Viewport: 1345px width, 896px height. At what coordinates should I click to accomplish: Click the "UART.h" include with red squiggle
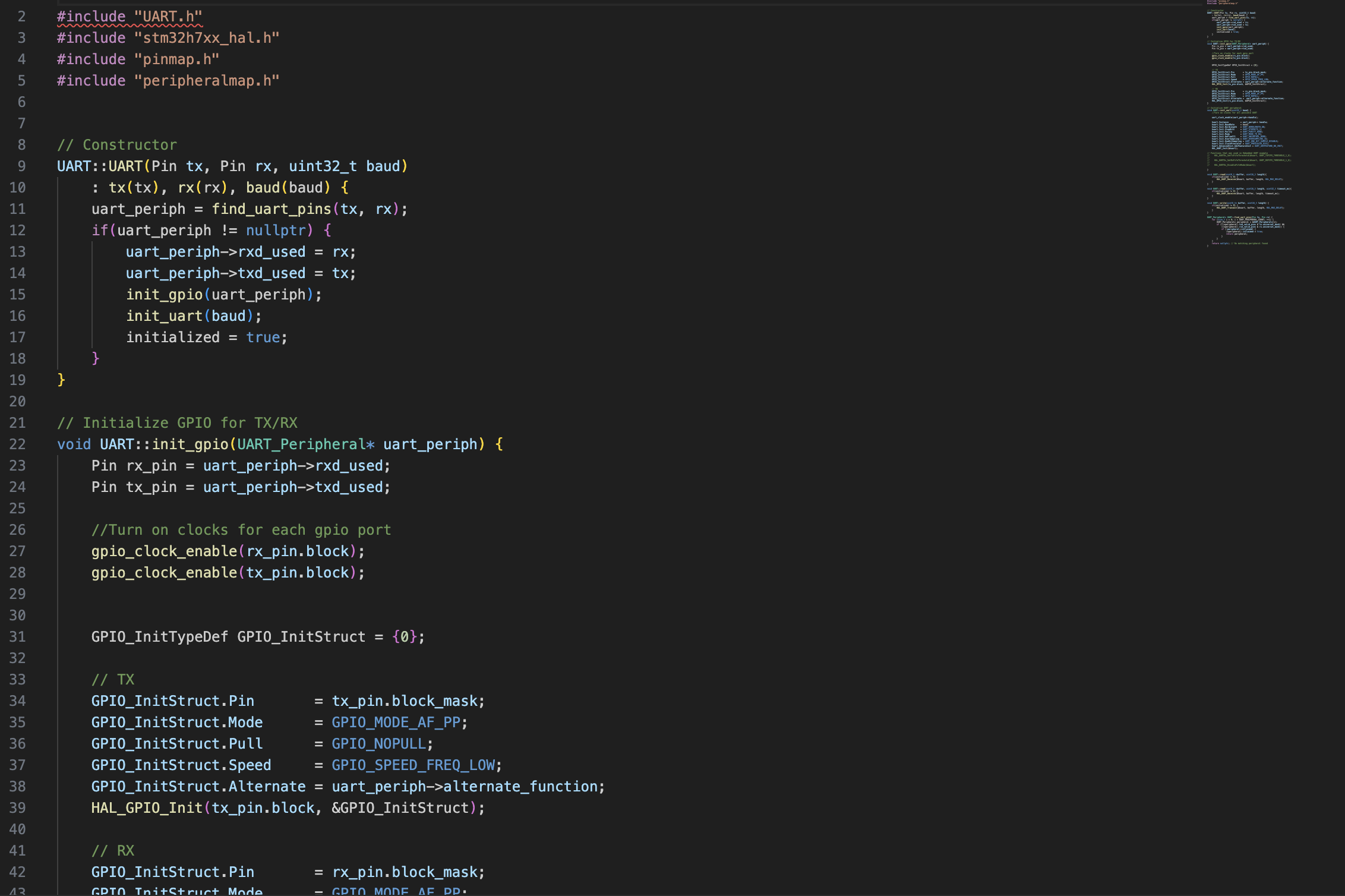pos(168,17)
